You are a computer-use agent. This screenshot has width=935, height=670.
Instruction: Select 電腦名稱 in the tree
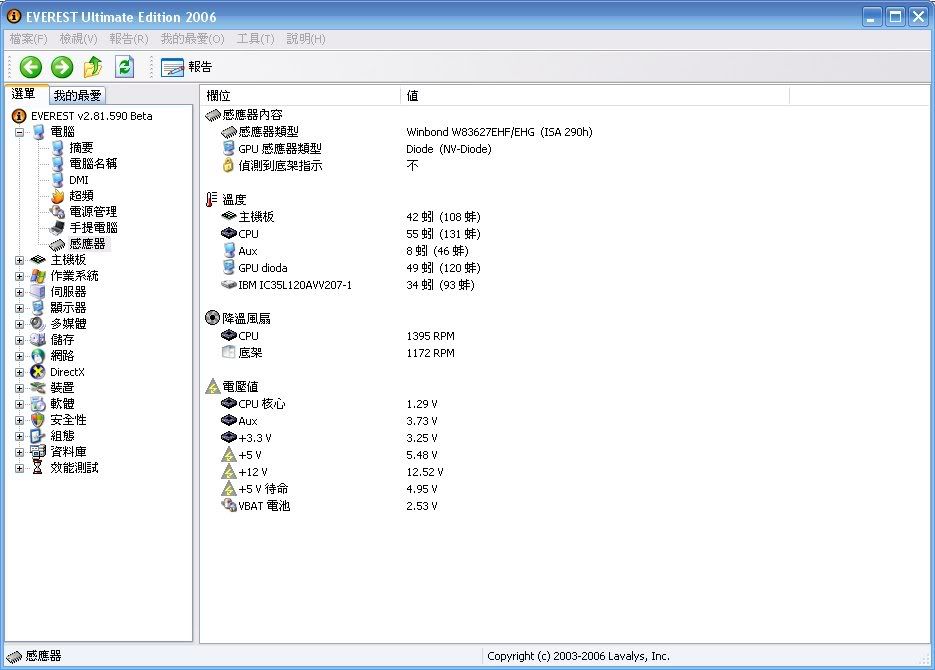point(93,164)
